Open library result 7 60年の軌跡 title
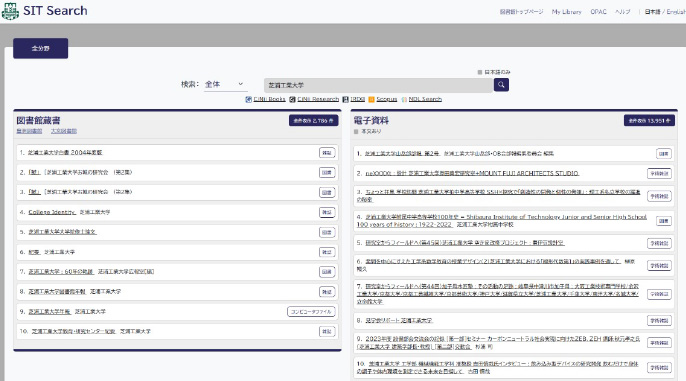This screenshot has height=381, width=686. 61,272
